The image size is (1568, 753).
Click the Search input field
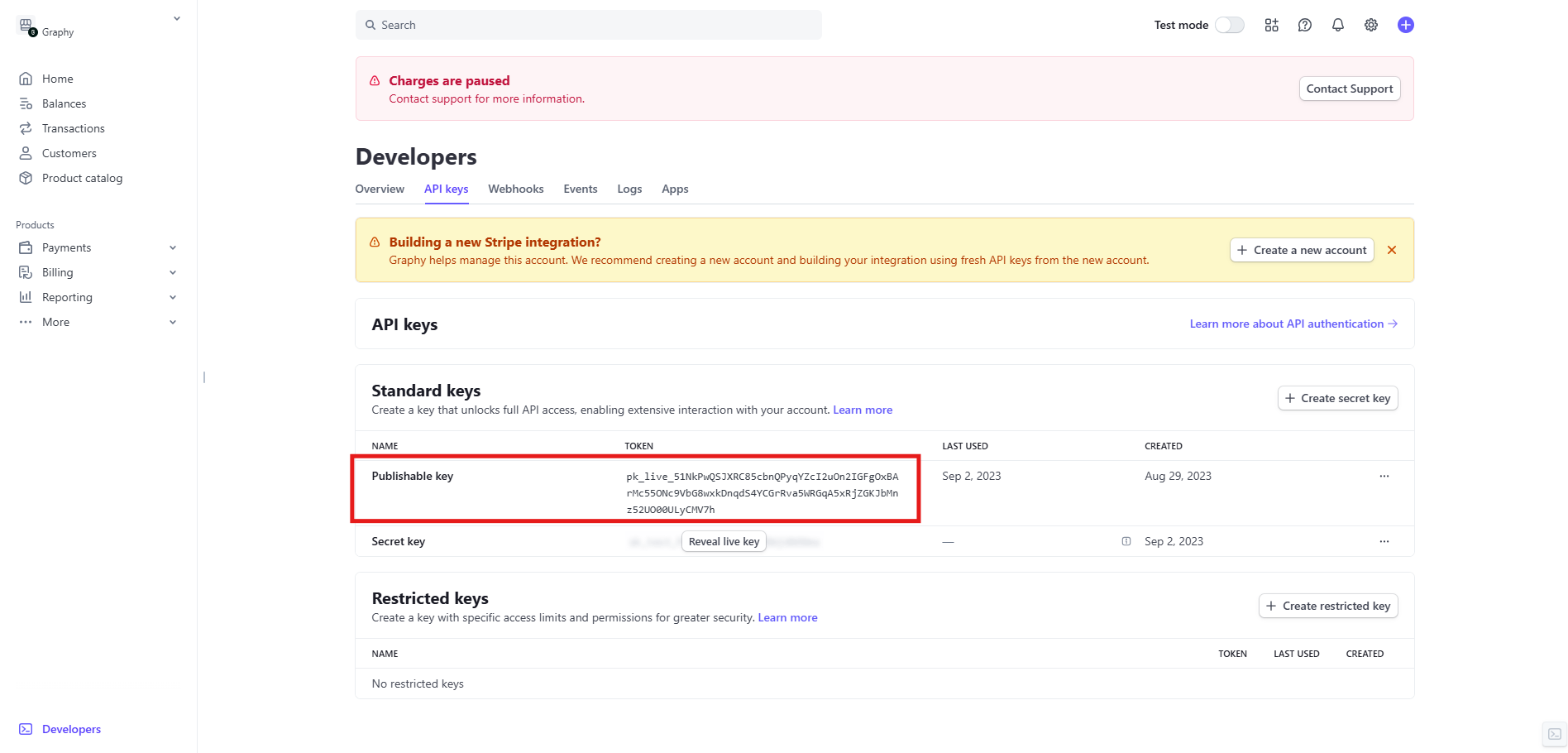[588, 25]
